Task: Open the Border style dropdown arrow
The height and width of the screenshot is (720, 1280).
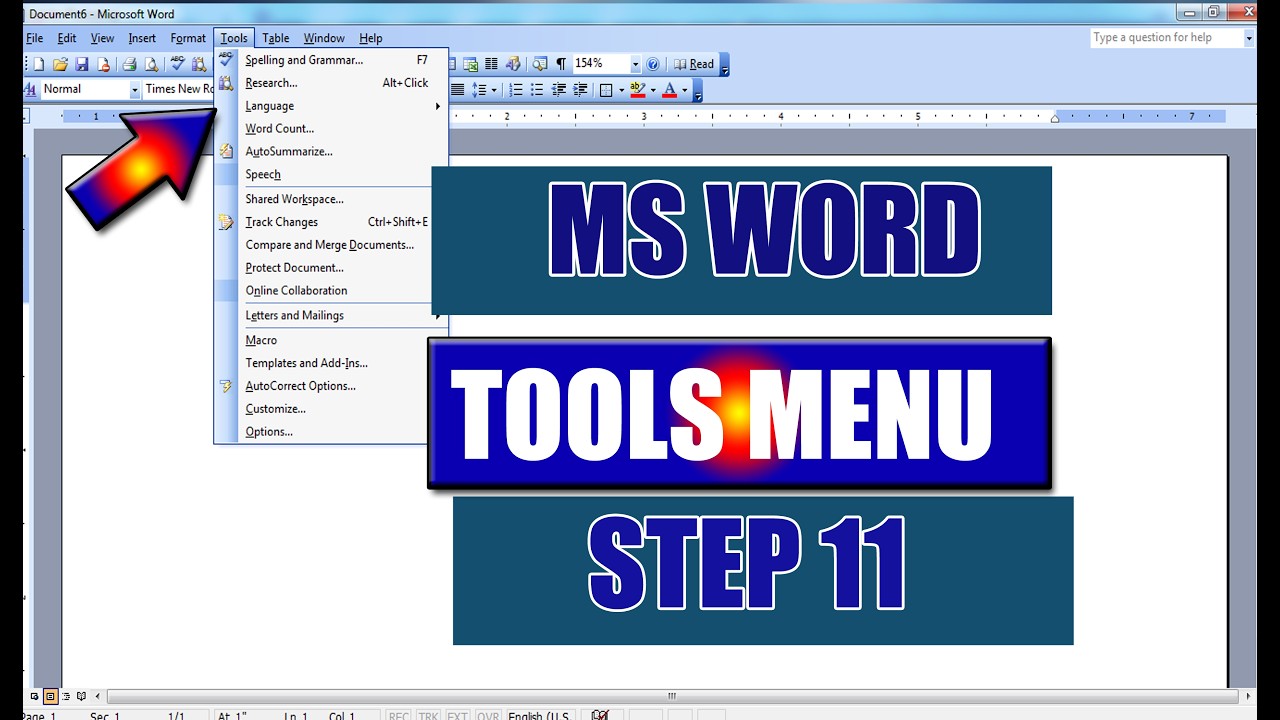Action: click(x=621, y=90)
